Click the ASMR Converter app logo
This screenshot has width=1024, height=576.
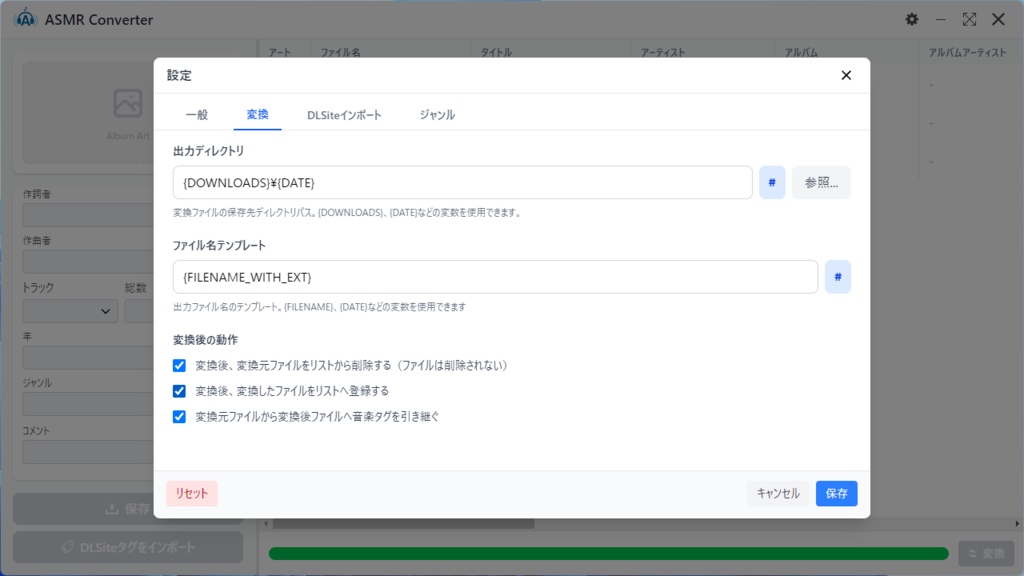[25, 19]
